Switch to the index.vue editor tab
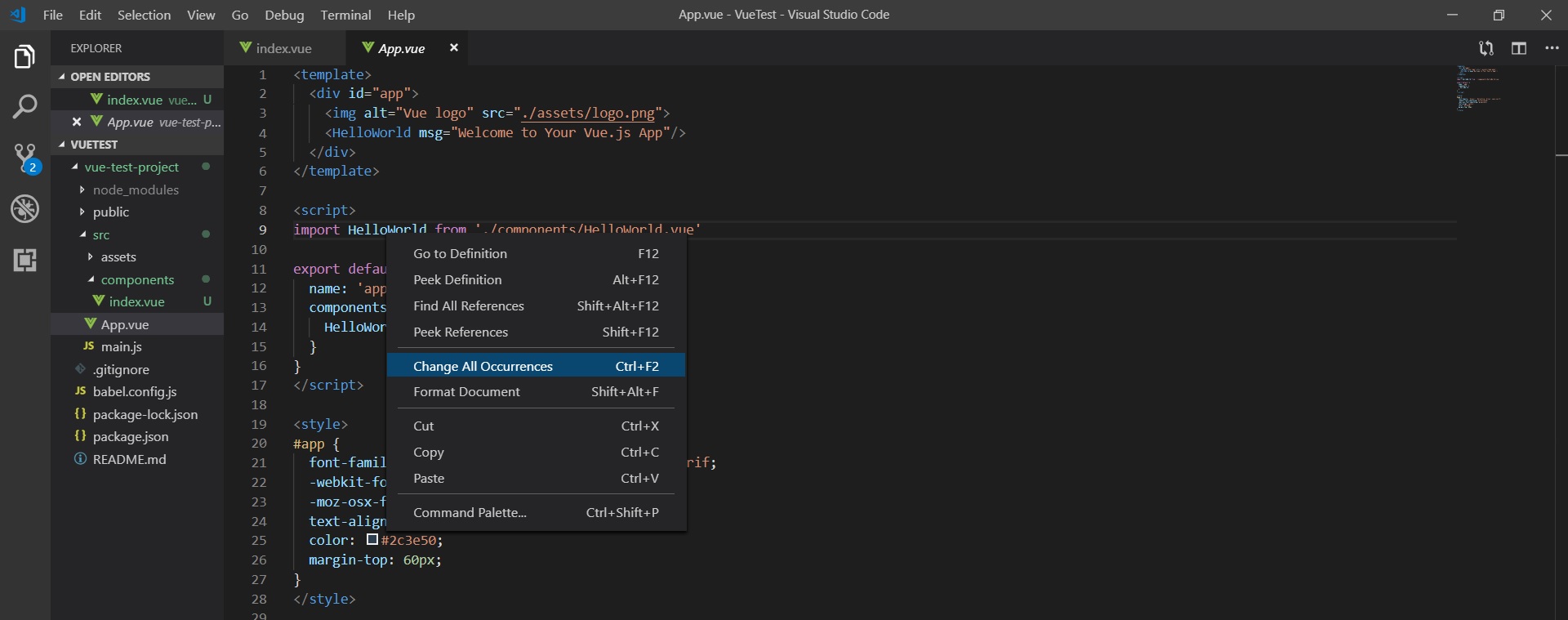 click(283, 48)
